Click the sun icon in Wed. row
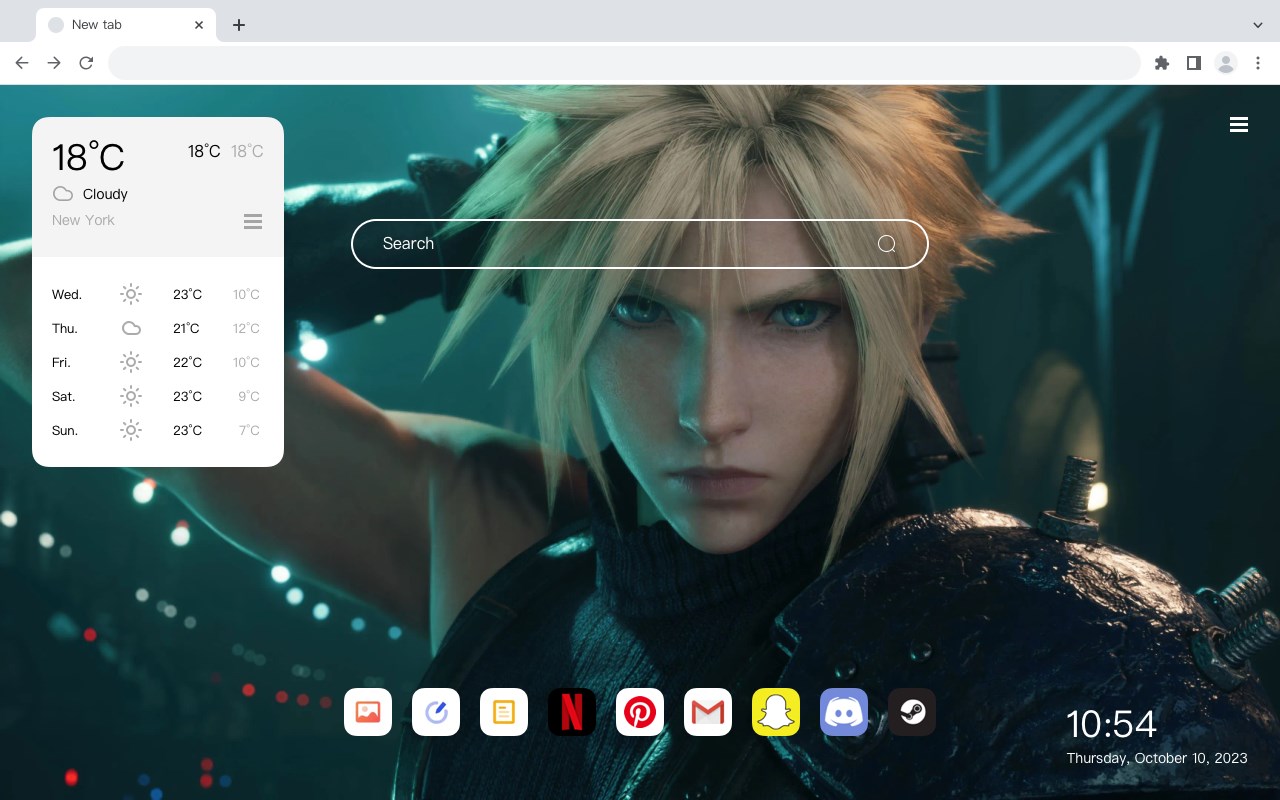Image resolution: width=1280 pixels, height=800 pixels. 131,294
